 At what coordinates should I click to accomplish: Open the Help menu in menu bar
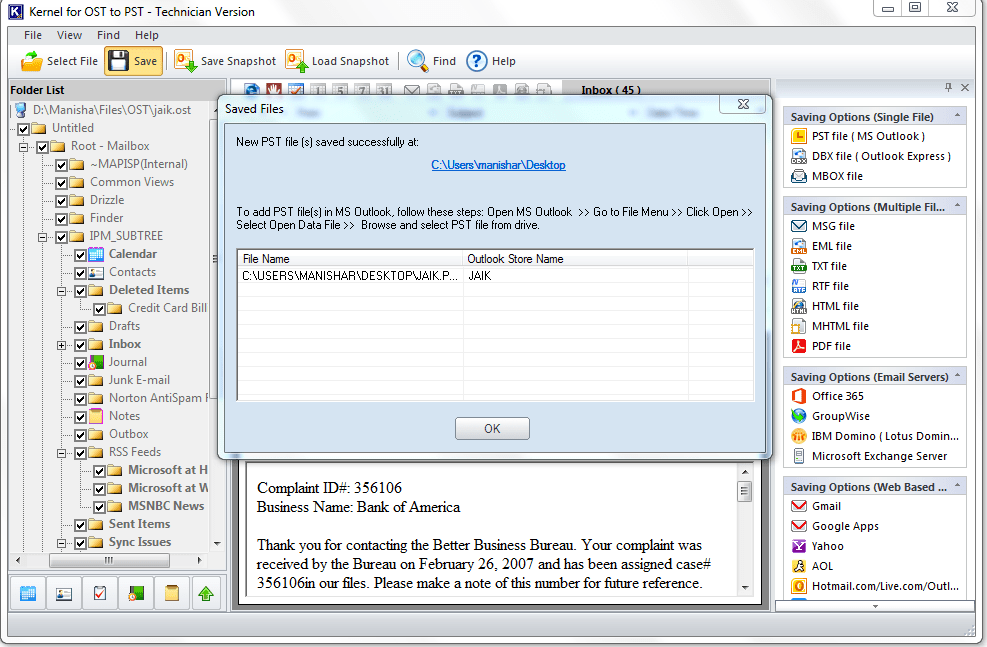coord(147,35)
